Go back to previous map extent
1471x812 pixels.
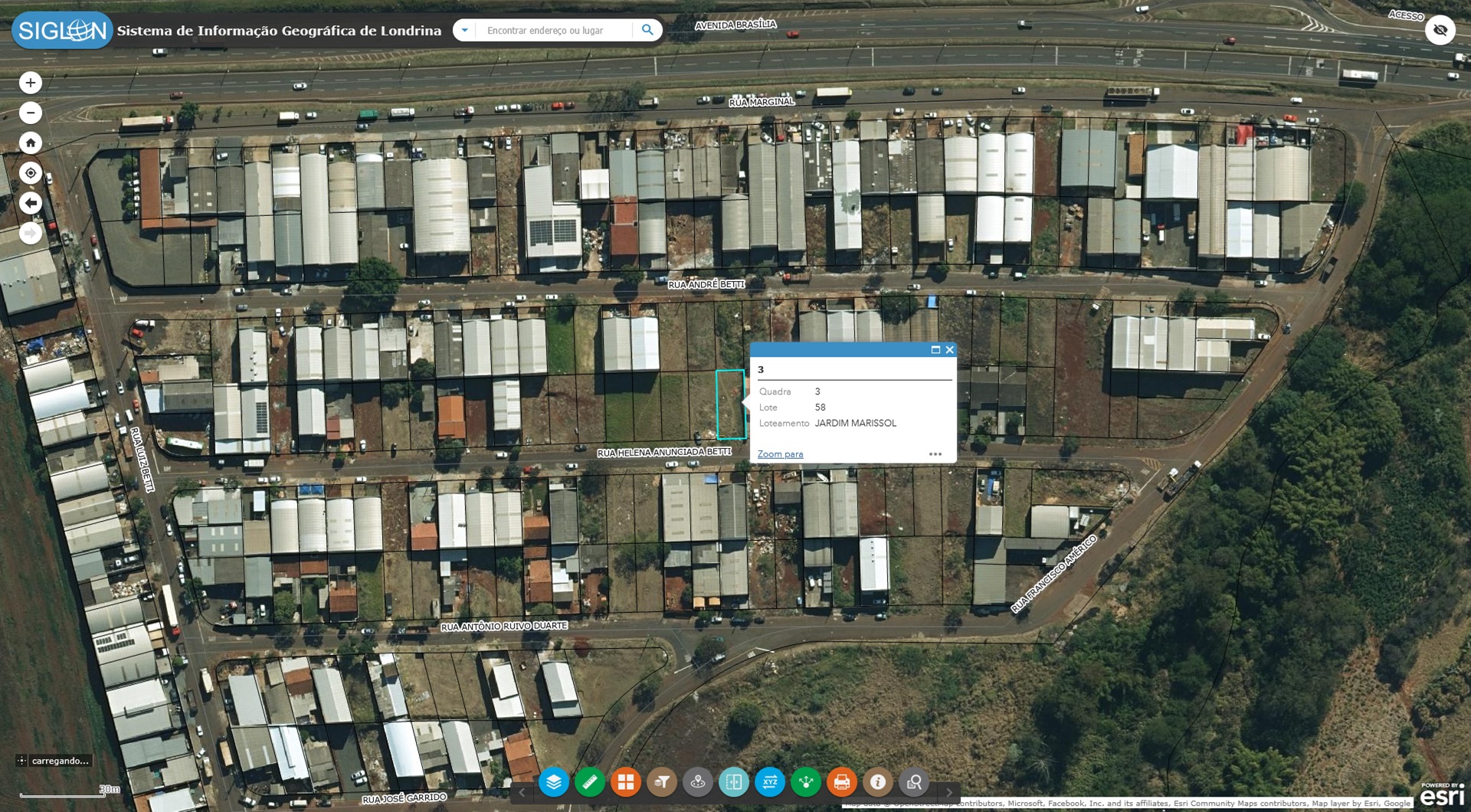click(31, 203)
